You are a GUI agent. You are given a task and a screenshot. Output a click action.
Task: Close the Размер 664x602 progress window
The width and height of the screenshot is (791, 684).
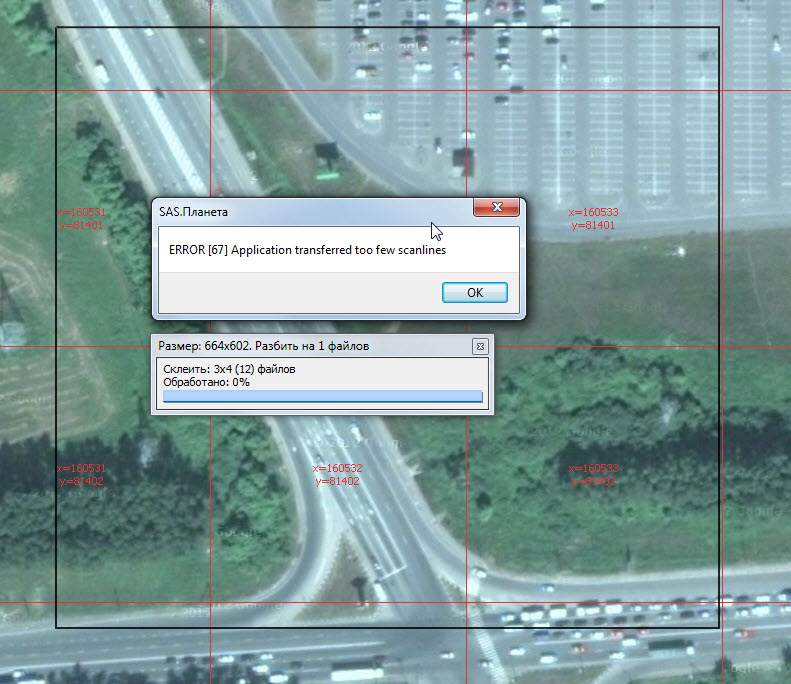(x=480, y=346)
